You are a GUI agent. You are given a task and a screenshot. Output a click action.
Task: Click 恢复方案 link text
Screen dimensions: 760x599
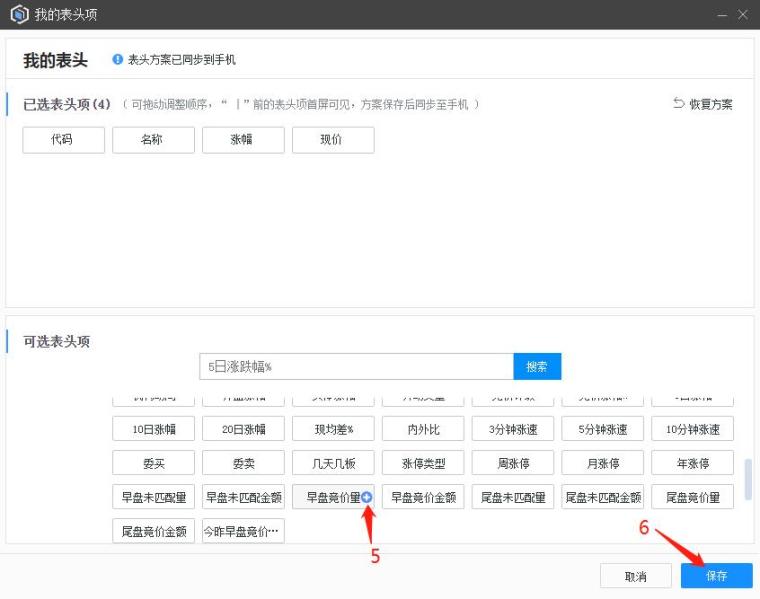click(x=711, y=104)
